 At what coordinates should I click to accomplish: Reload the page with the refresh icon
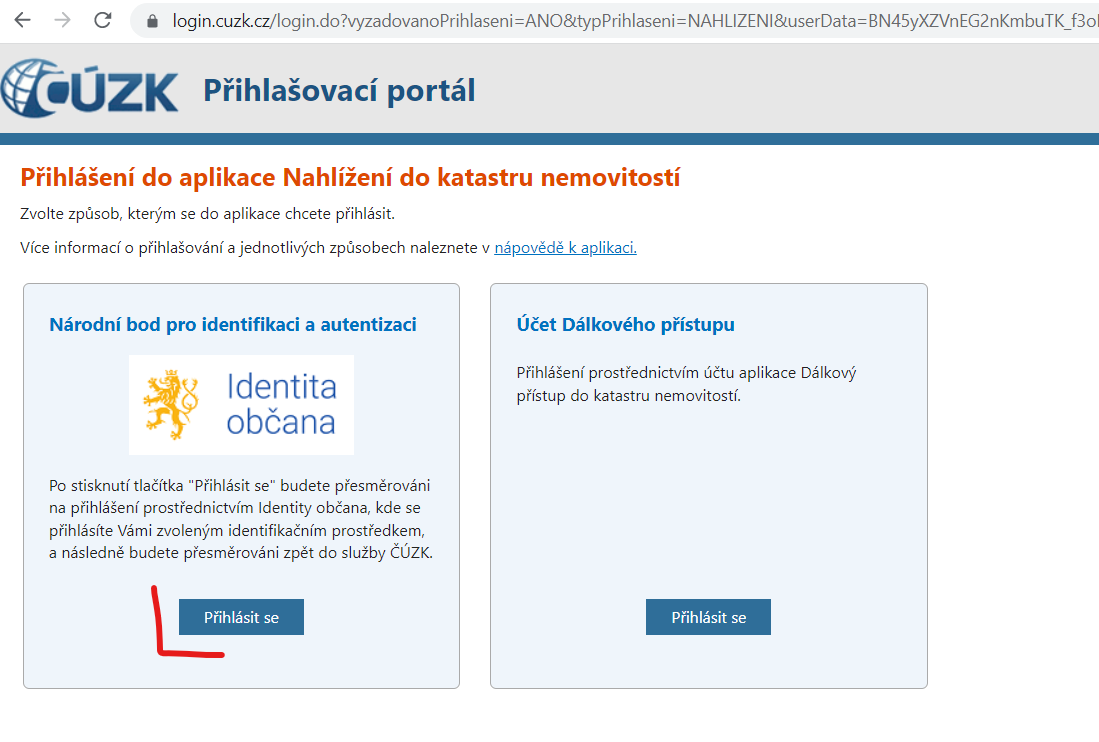click(103, 20)
